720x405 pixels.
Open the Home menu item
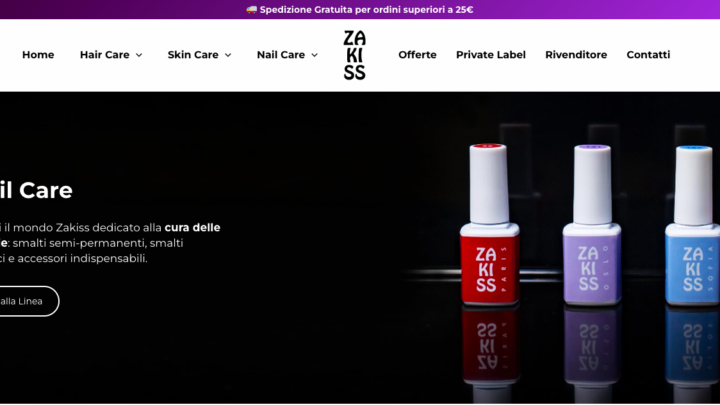[x=38, y=55]
